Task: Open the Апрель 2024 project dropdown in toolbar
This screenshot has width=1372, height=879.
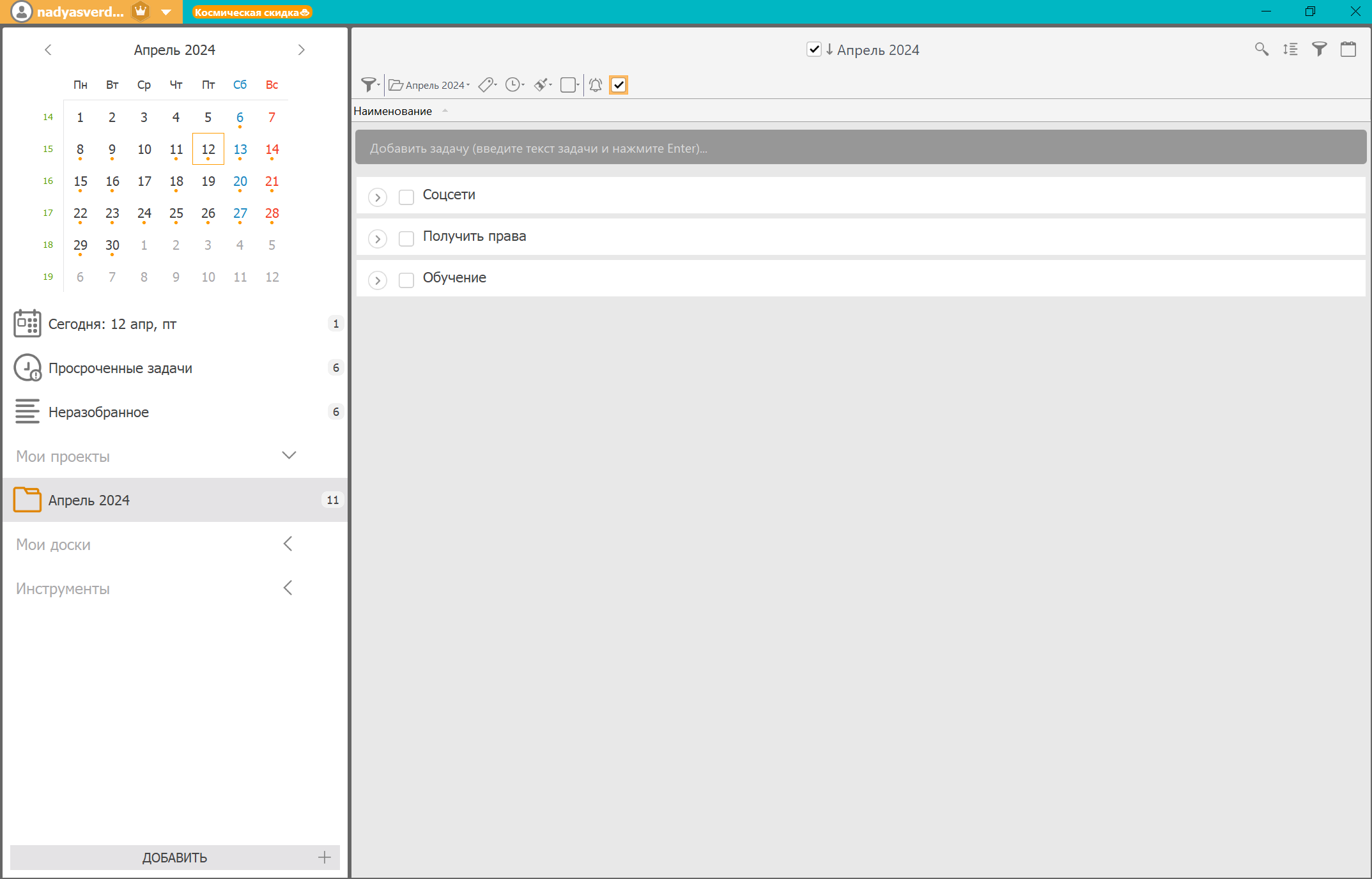Action: pos(429,85)
